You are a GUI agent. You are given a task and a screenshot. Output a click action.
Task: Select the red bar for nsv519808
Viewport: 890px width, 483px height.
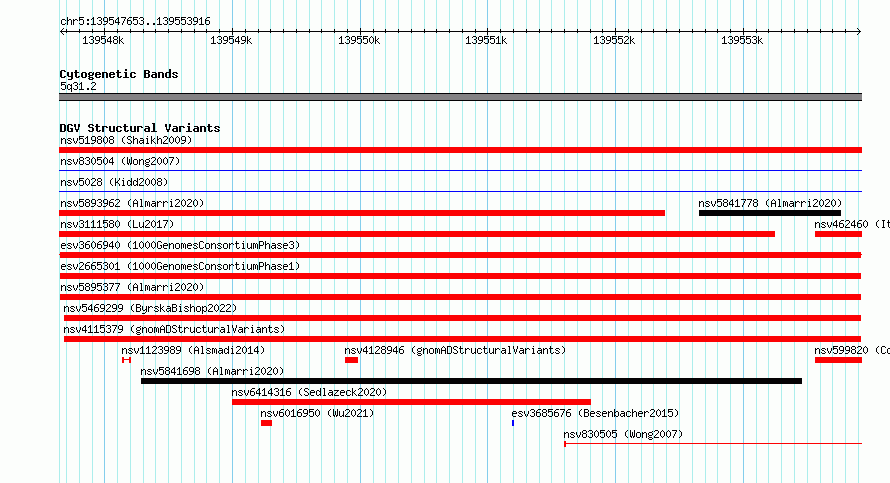click(x=460, y=150)
